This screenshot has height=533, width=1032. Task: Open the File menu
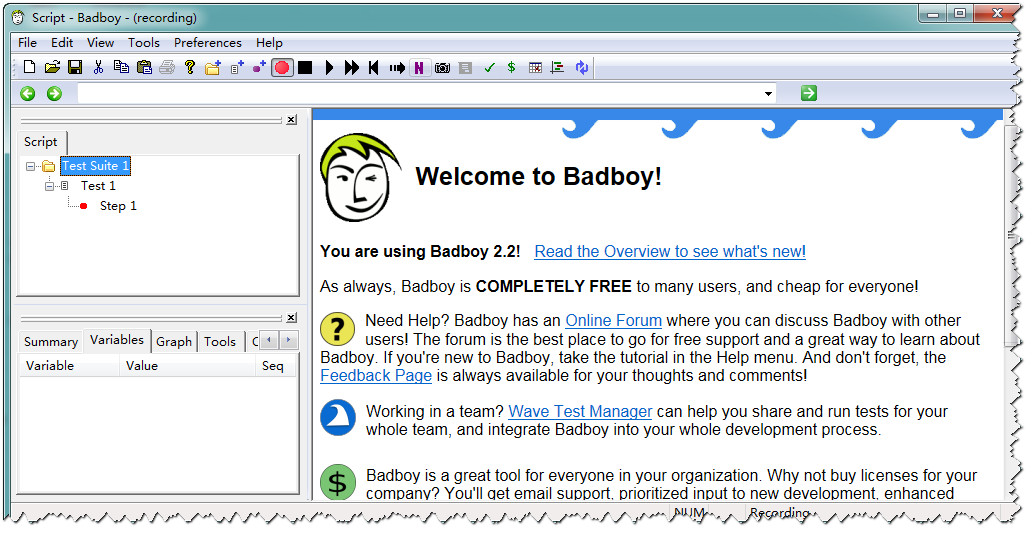[x=28, y=43]
